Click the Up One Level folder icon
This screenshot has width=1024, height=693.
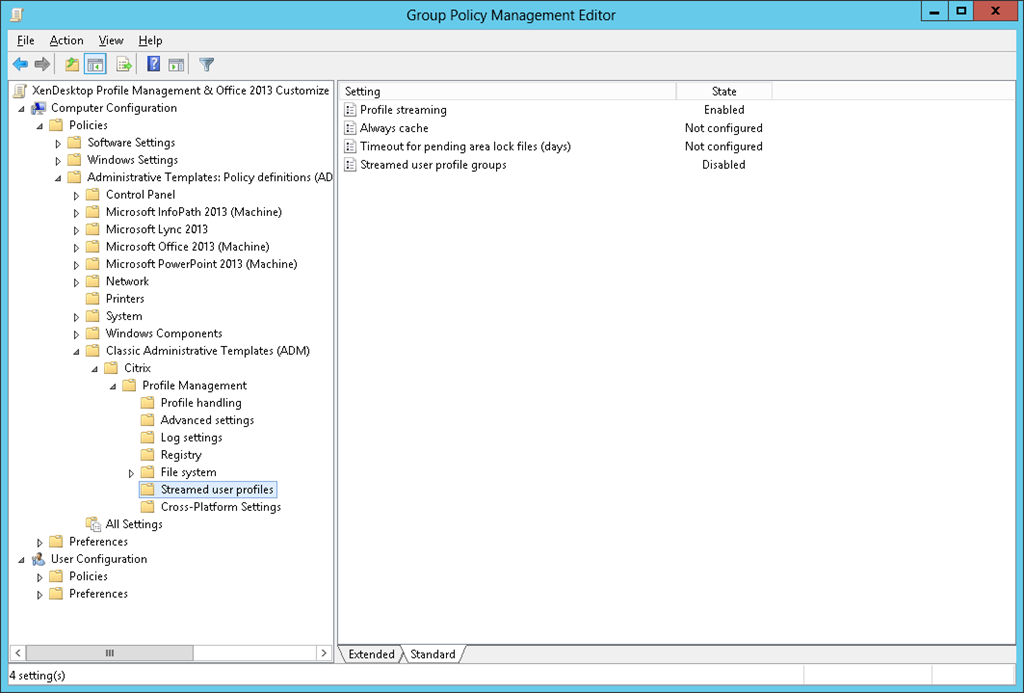coord(71,65)
